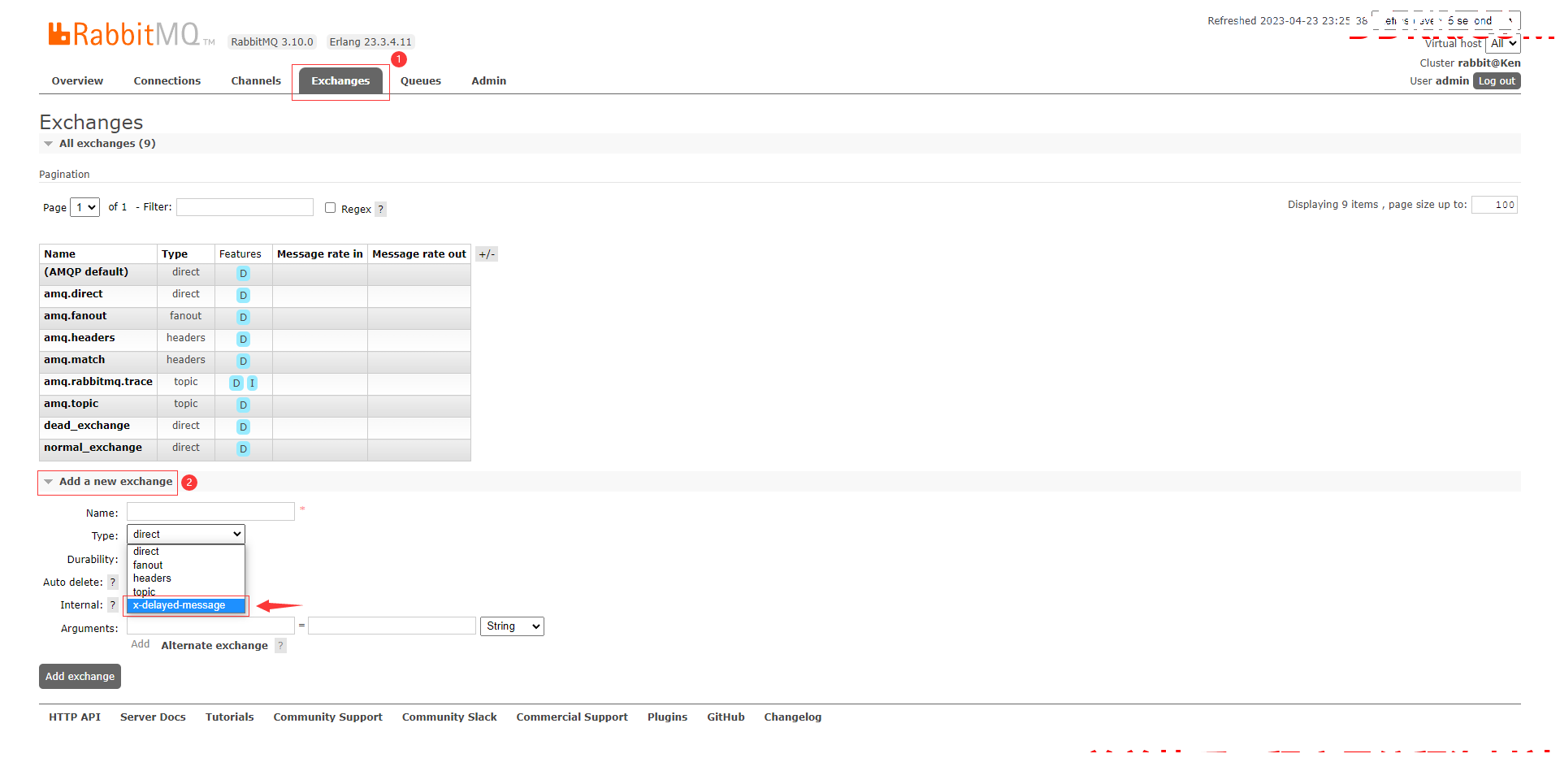Open the Virtual host dropdown
This screenshot has height=784, width=1560.
(1503, 44)
